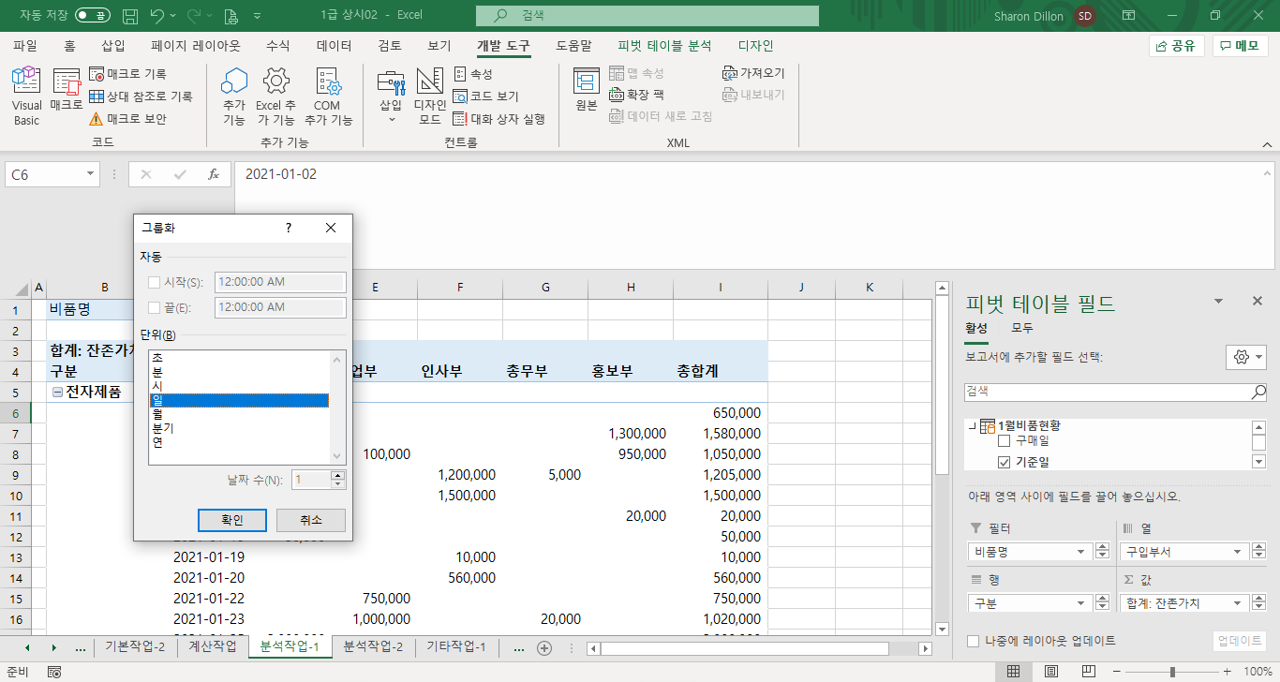Switch to the 계산작업 sheet tab
Viewport: 1280px width, 682px height.
coord(213,647)
